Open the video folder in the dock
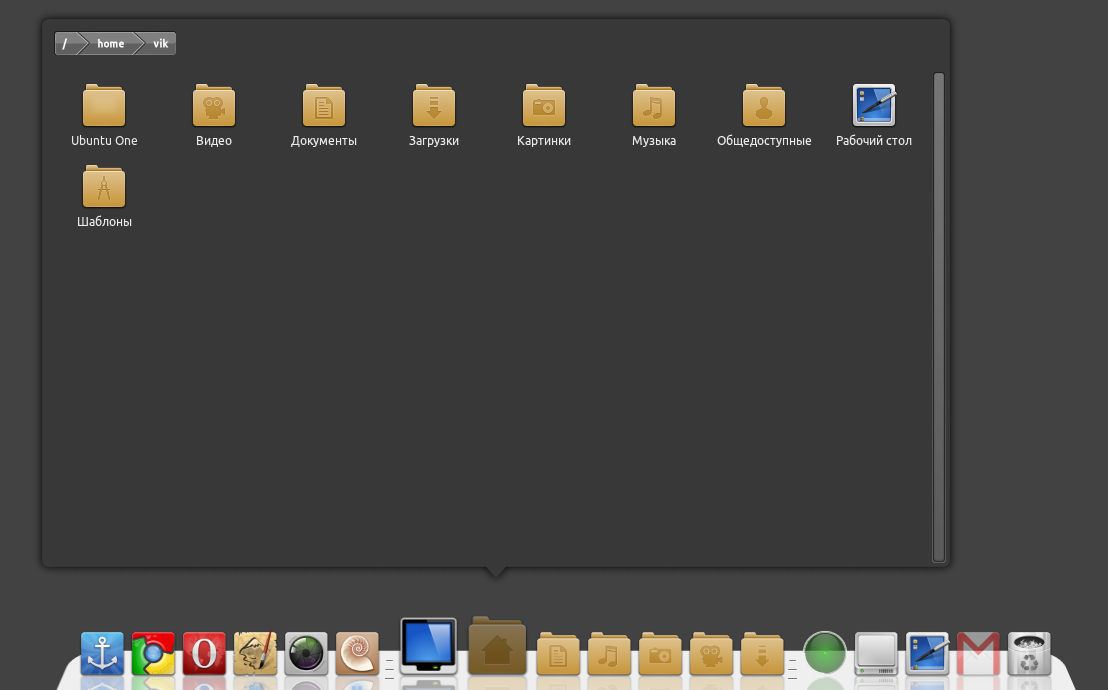1108x690 pixels. [x=711, y=653]
